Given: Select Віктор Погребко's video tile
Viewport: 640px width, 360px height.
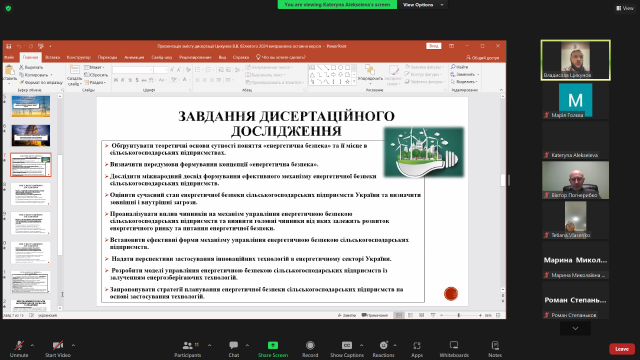Looking at the screenshot, I should [x=575, y=180].
